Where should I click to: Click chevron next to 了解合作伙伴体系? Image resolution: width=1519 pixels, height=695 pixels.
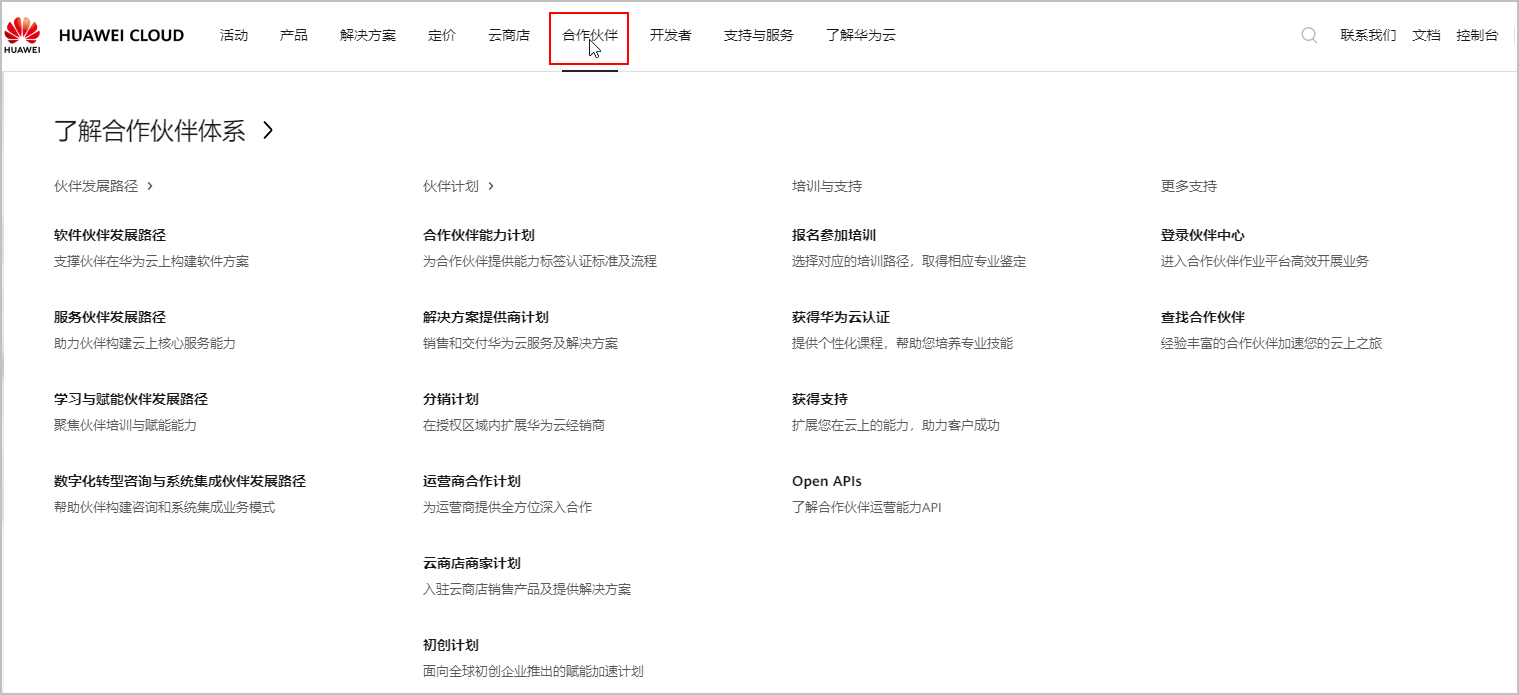point(267,130)
